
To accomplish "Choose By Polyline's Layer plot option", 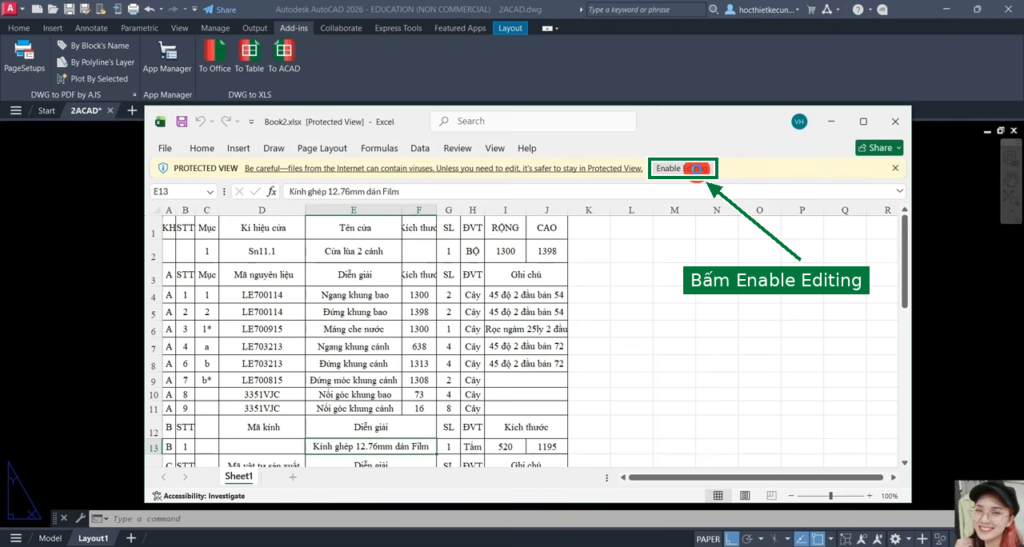I will point(95,62).
